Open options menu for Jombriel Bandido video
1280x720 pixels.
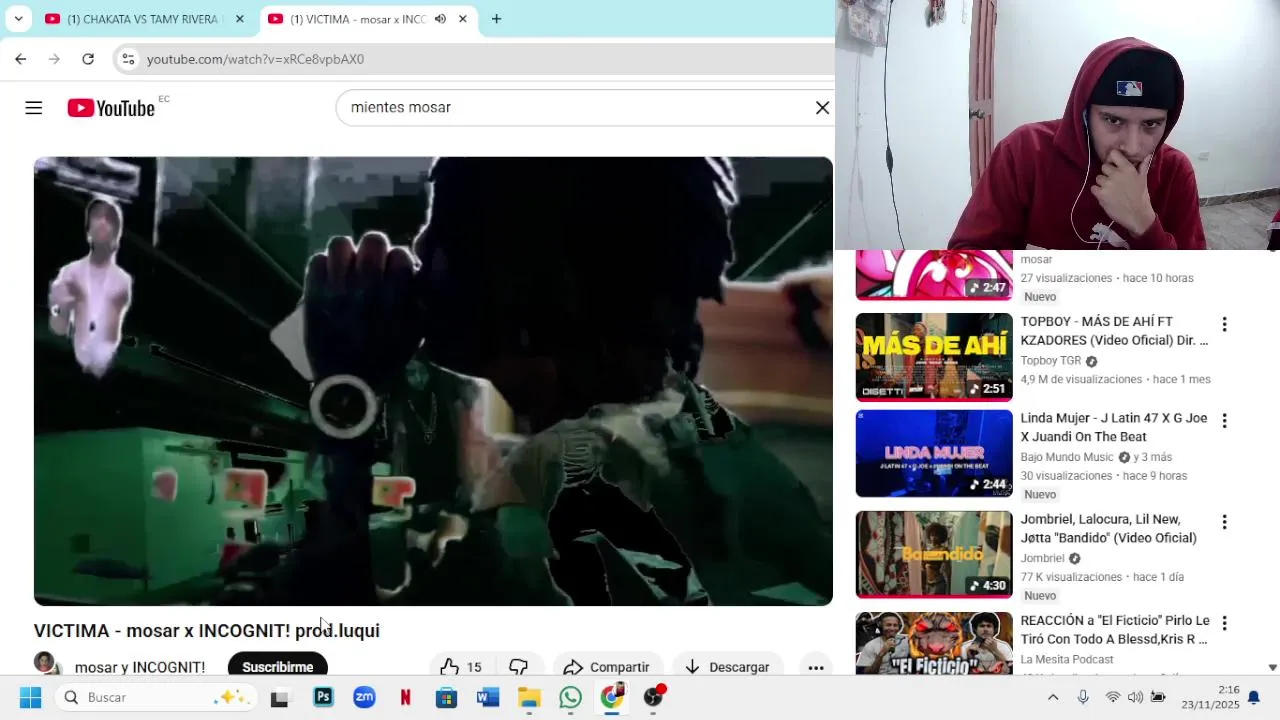coord(1224,522)
